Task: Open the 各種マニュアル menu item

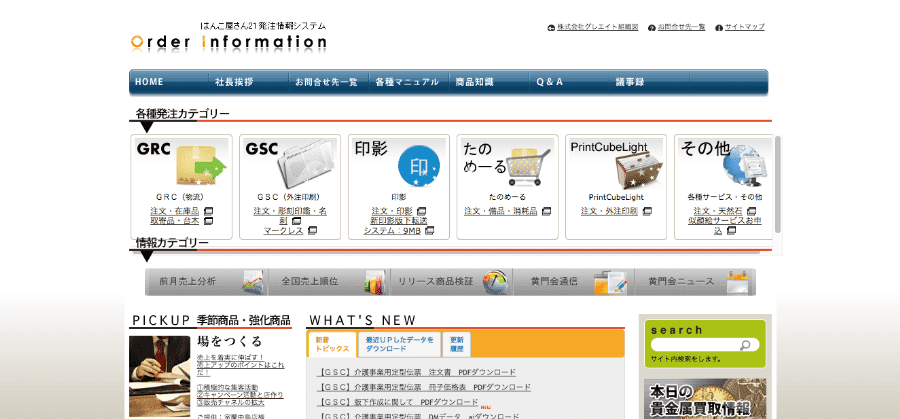Action: coord(407,82)
